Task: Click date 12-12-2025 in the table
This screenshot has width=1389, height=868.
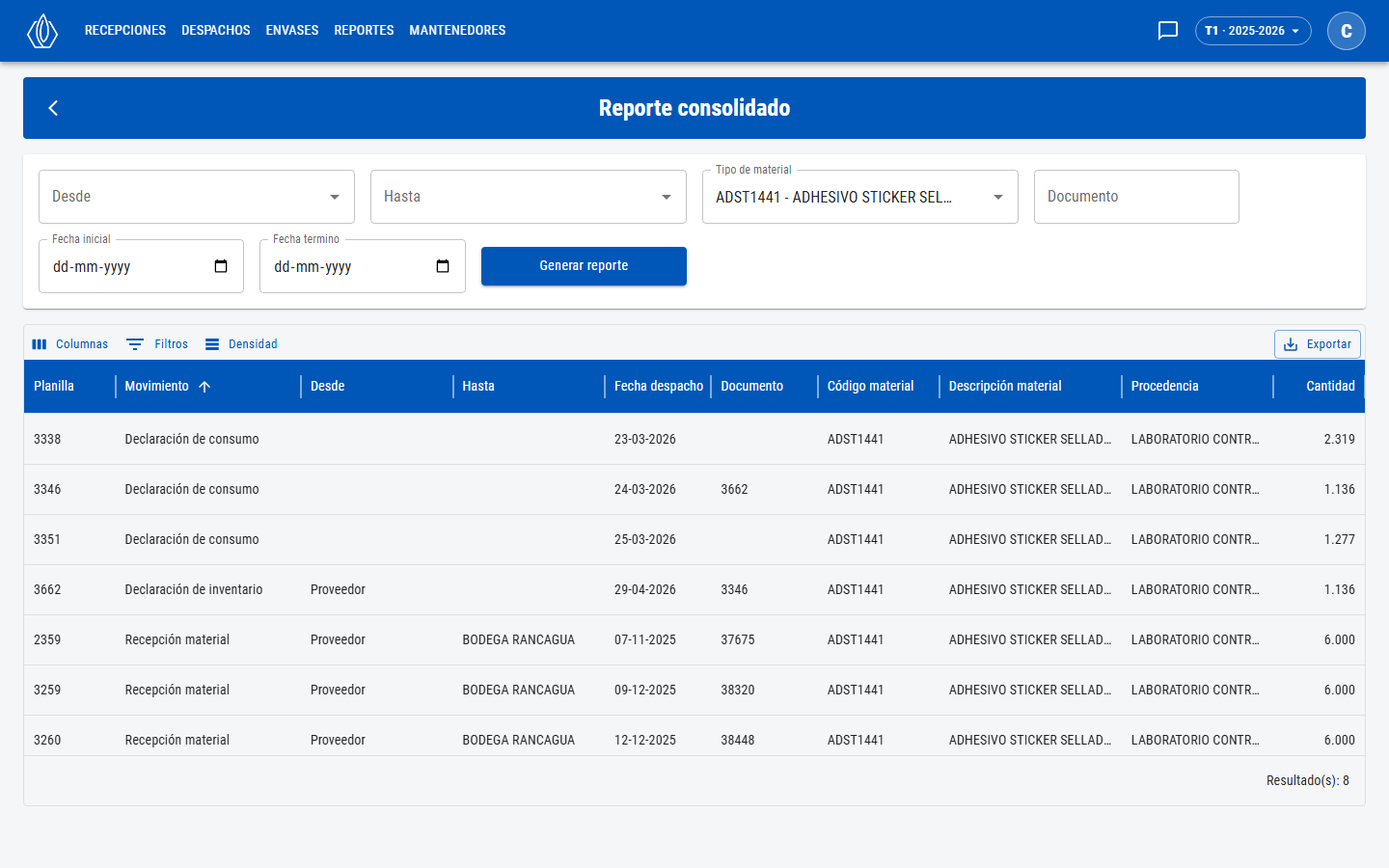Action: (645, 741)
